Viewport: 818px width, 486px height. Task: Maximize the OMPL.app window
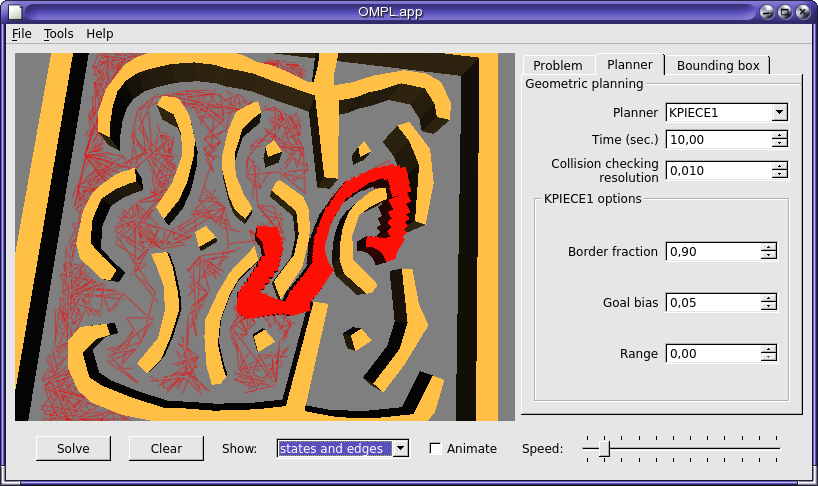785,12
